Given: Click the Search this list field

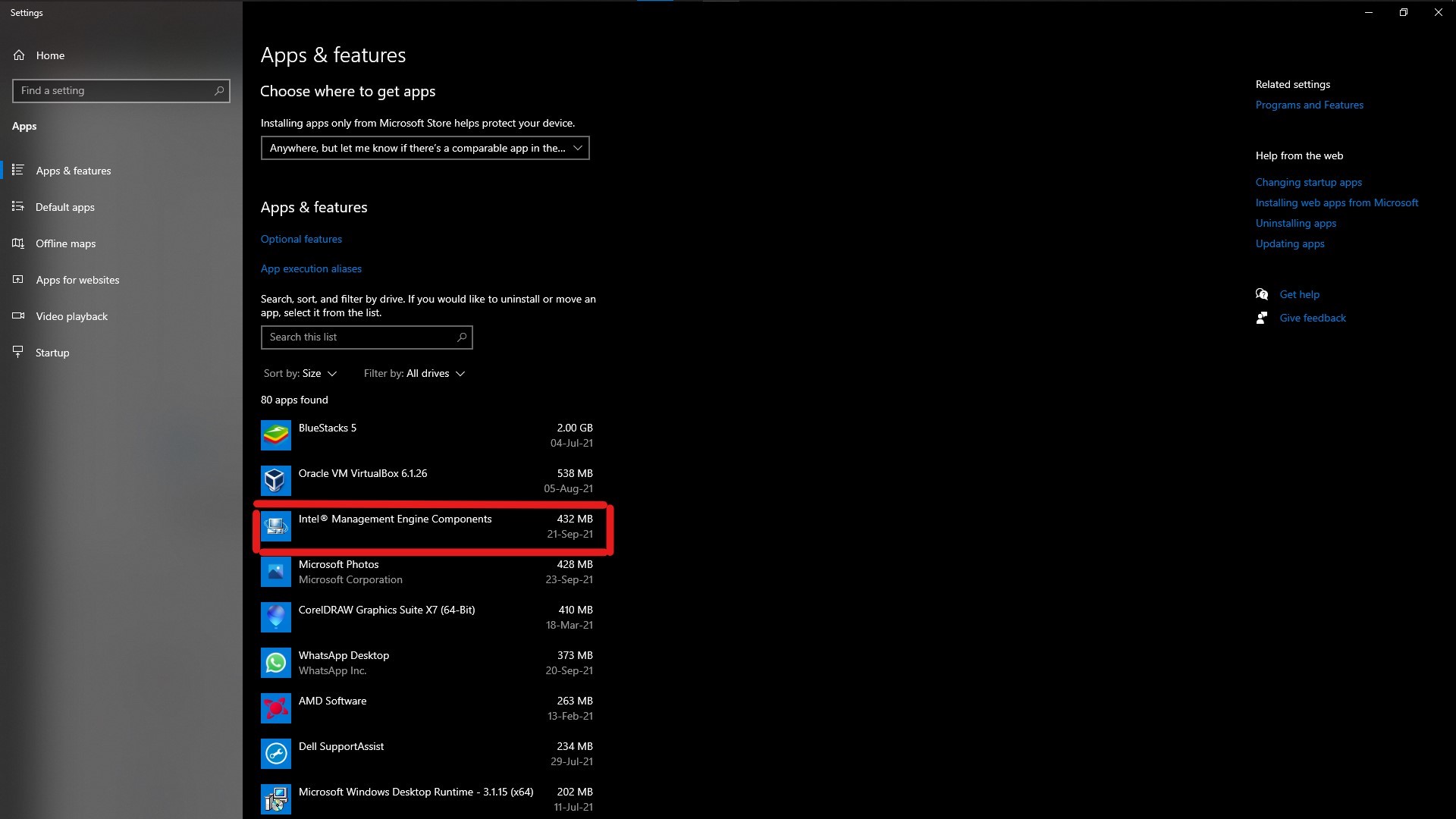Looking at the screenshot, I should tap(360, 337).
